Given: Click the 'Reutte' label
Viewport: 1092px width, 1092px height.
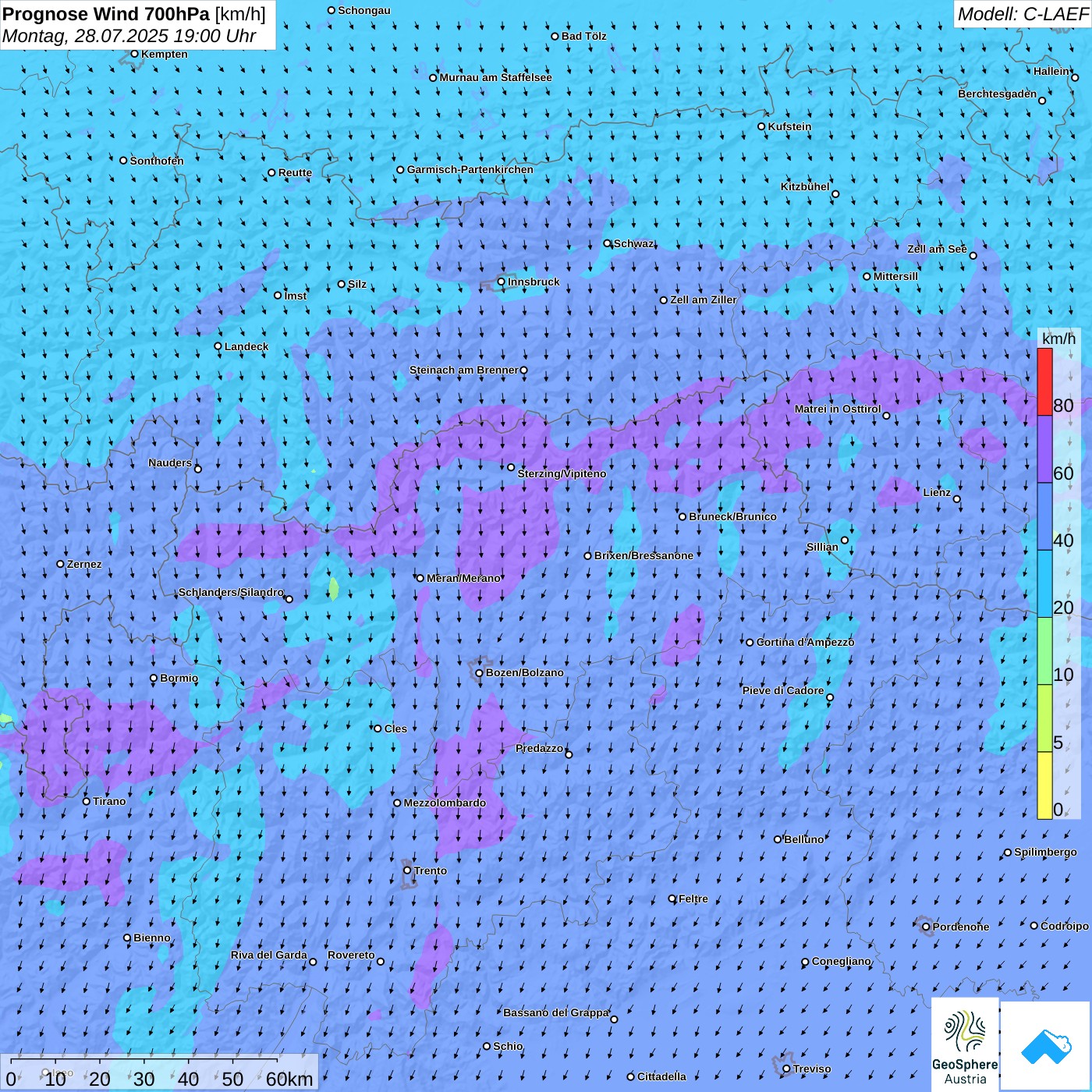Looking at the screenshot, I should coord(295,172).
